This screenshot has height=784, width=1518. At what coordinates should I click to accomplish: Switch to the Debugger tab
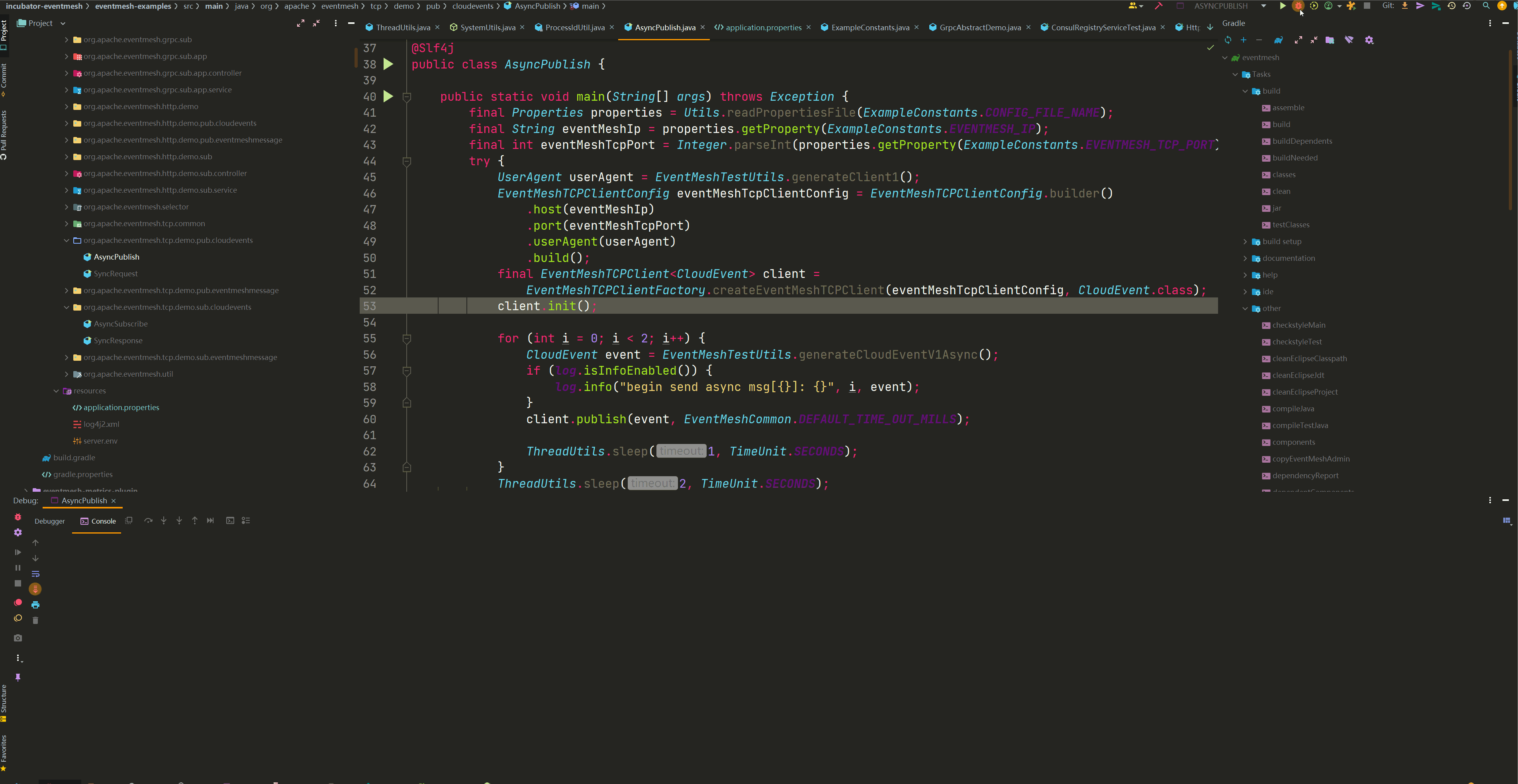(49, 521)
